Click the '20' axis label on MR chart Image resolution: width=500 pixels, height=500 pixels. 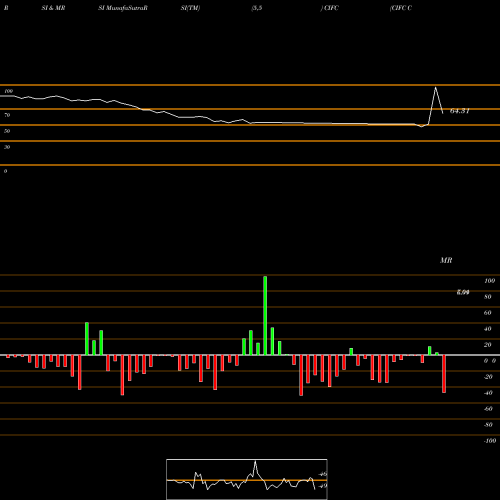click(x=488, y=345)
